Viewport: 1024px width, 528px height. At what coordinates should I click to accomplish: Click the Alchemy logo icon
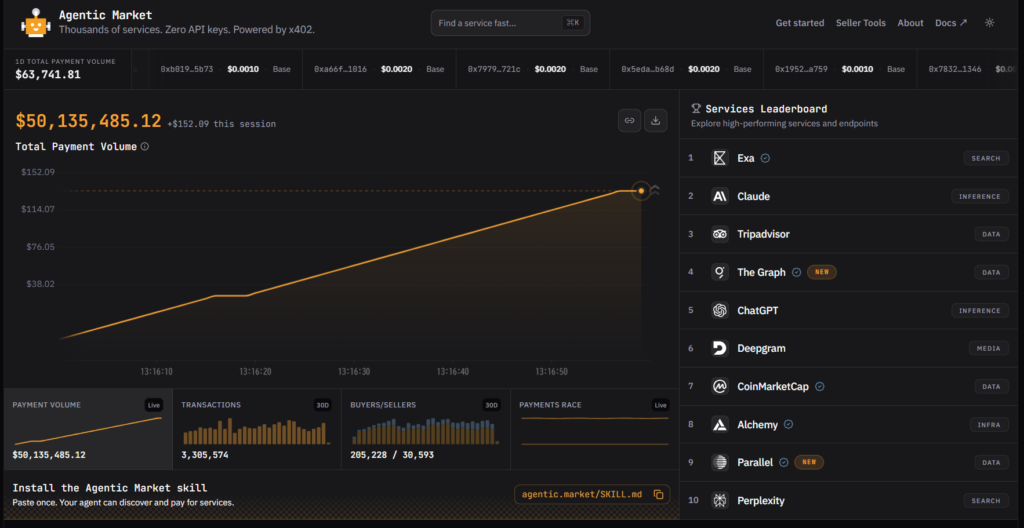pos(720,424)
